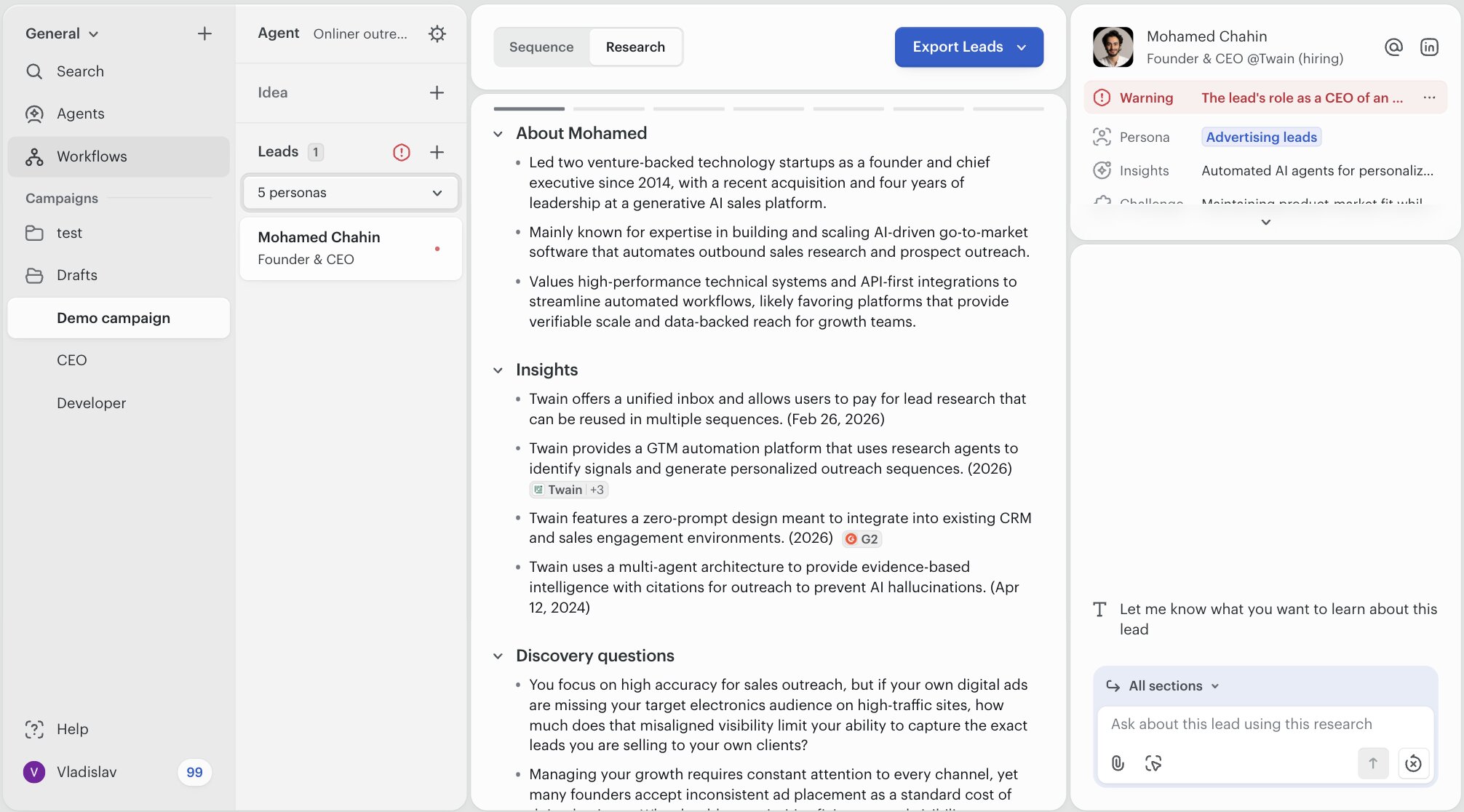Open the 5 personas dropdown
The width and height of the screenshot is (1464, 812).
click(351, 193)
